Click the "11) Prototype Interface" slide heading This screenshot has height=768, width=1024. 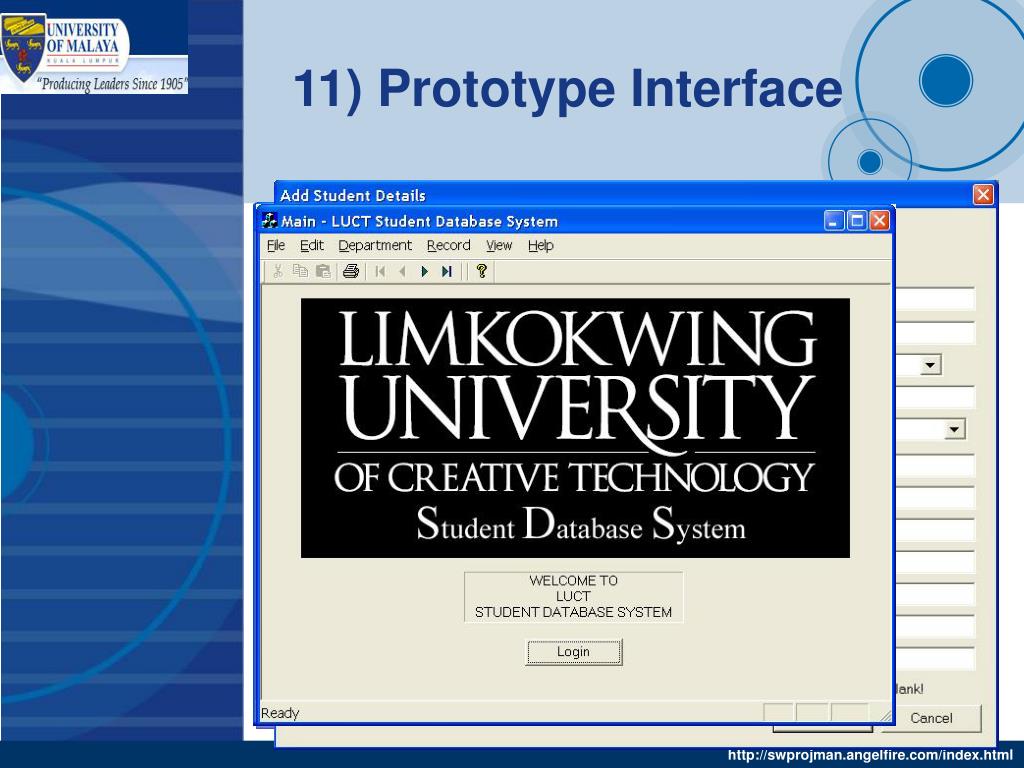click(x=568, y=88)
